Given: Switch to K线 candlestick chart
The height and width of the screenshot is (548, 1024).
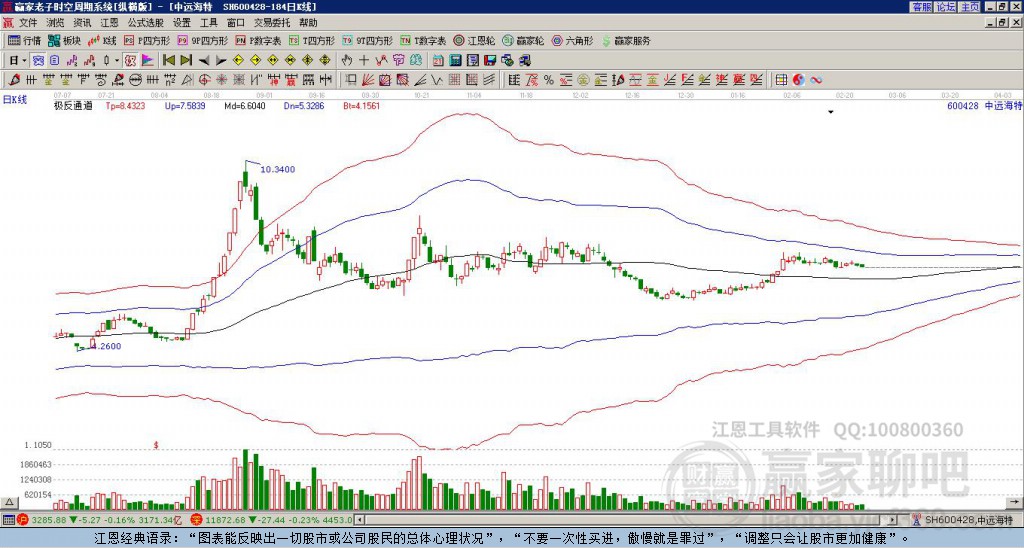Looking at the screenshot, I should click(x=102, y=40).
